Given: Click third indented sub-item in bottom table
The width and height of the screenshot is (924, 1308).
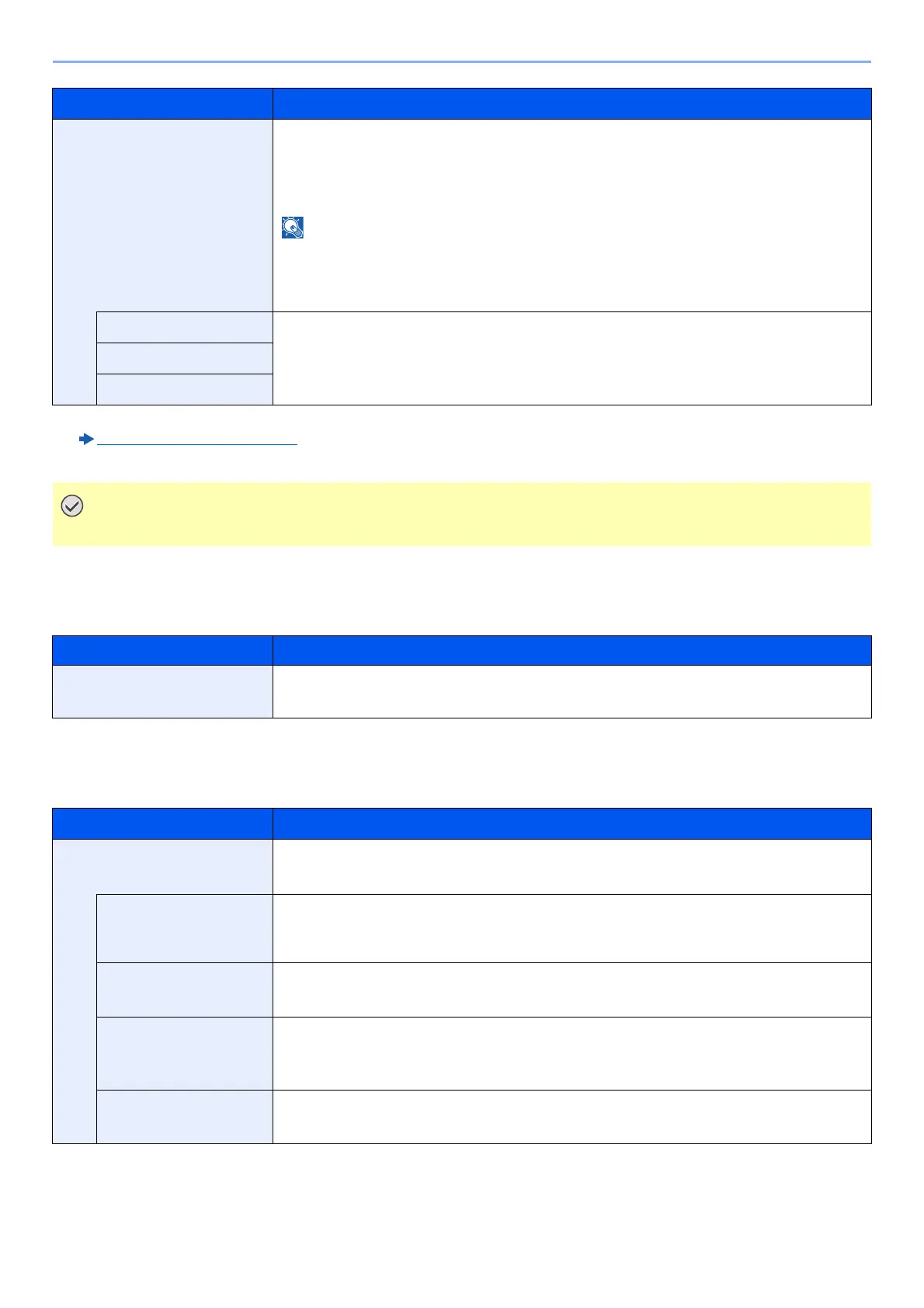Looking at the screenshot, I should 184,1053.
